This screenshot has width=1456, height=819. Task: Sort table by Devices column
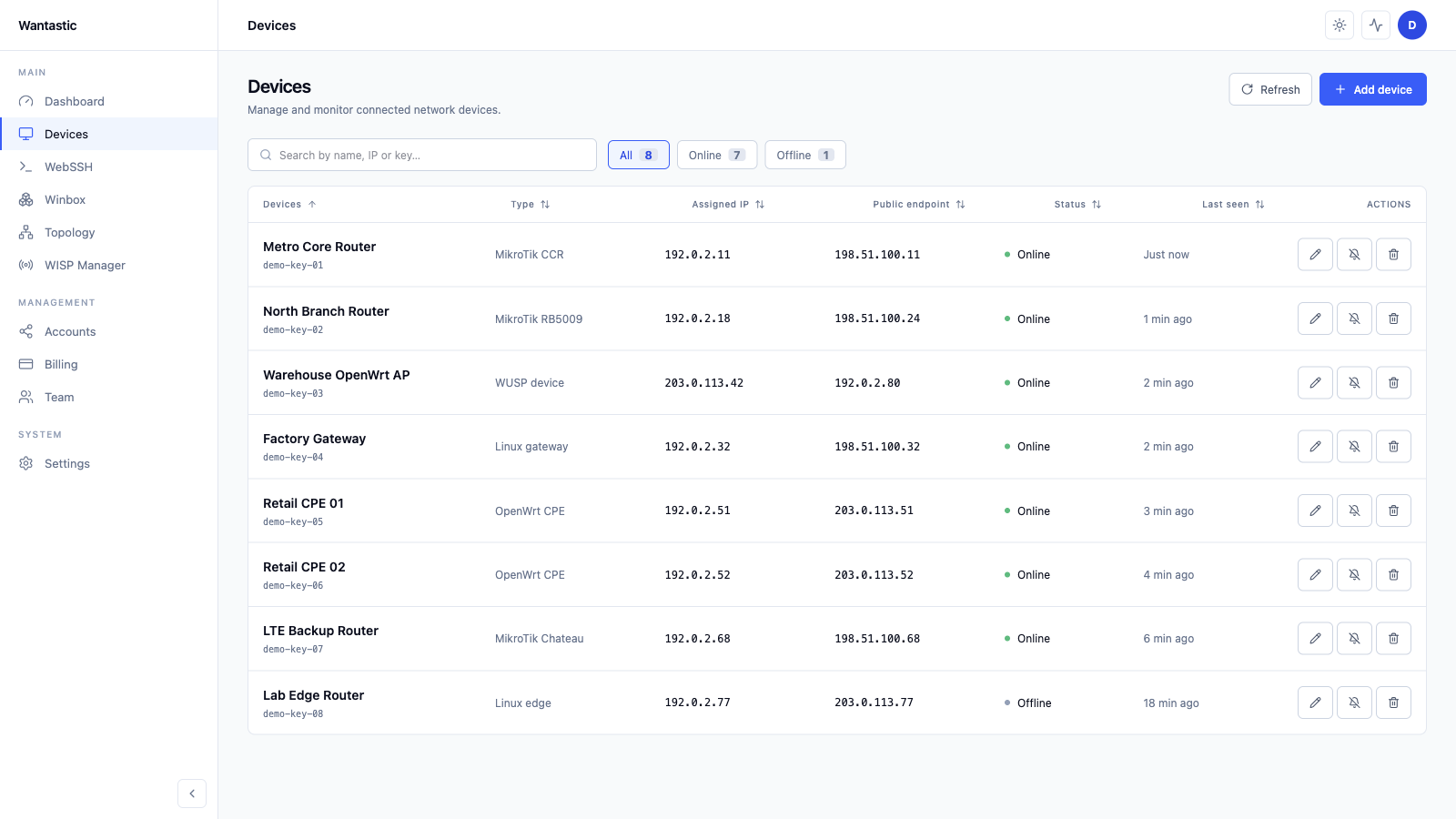(x=289, y=205)
